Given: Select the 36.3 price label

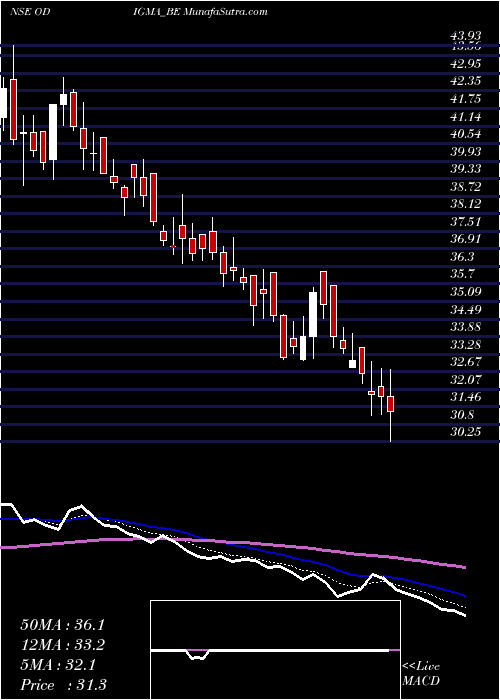Looking at the screenshot, I should point(462,257).
